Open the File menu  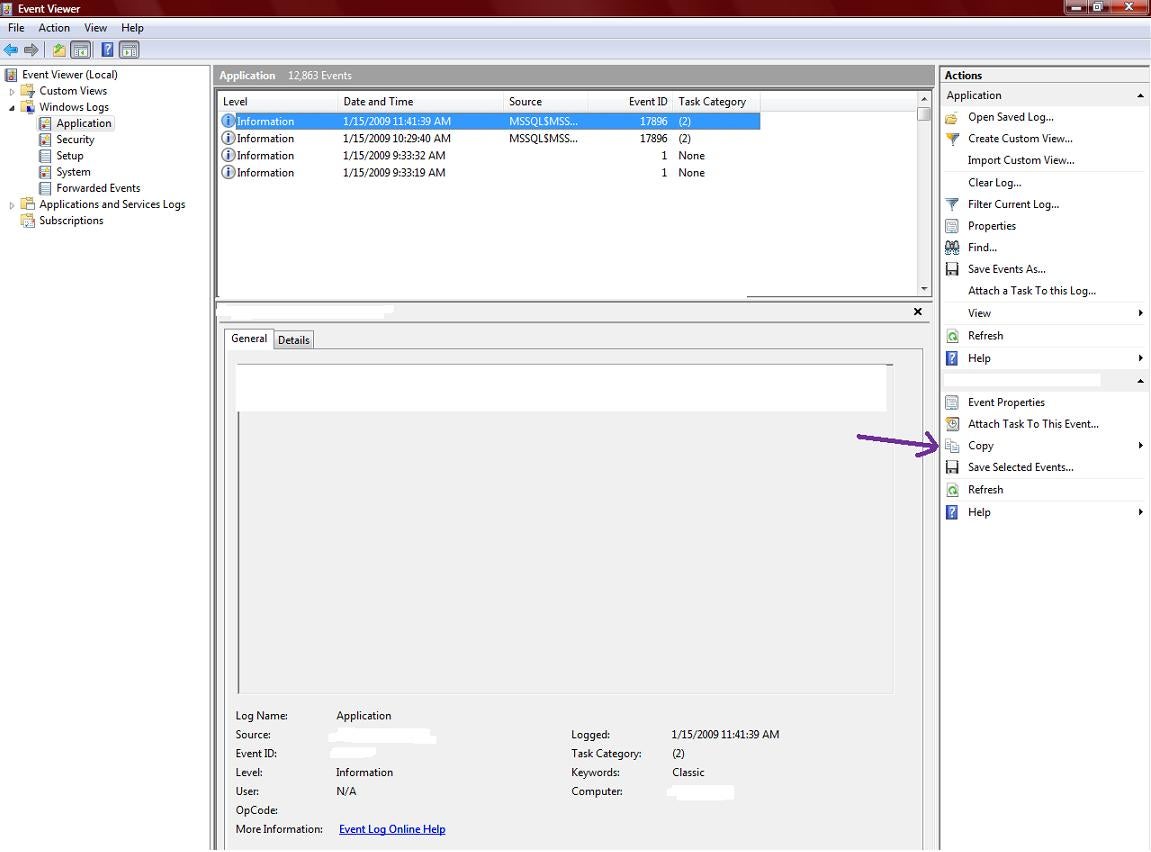tap(16, 28)
